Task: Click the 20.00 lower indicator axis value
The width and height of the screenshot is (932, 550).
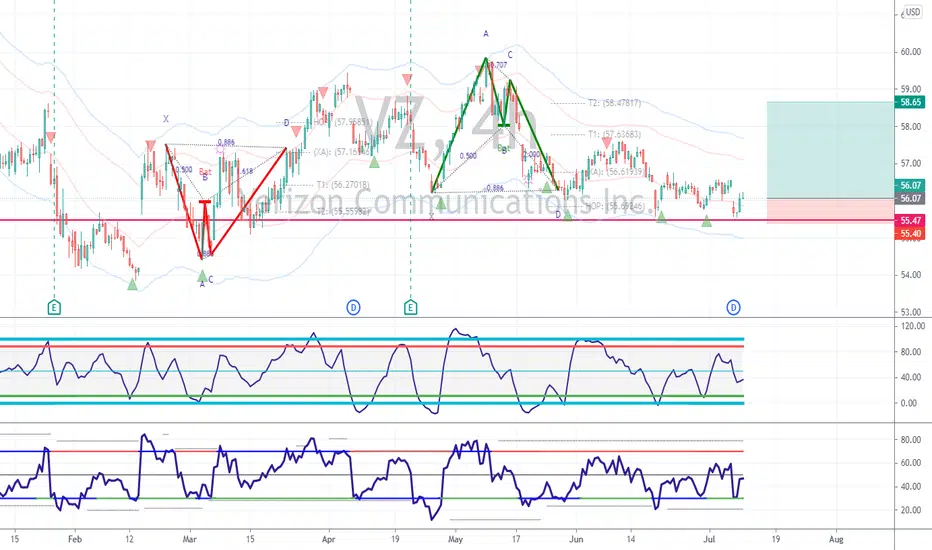Action: (x=911, y=510)
